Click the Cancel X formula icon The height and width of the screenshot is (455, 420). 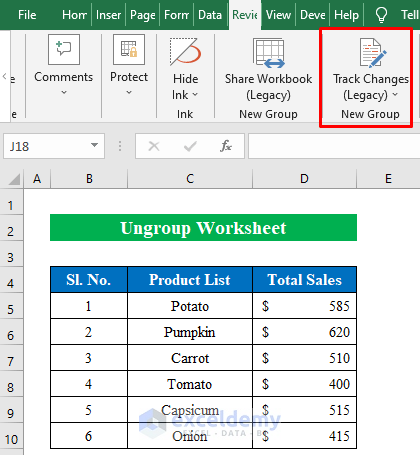point(154,146)
